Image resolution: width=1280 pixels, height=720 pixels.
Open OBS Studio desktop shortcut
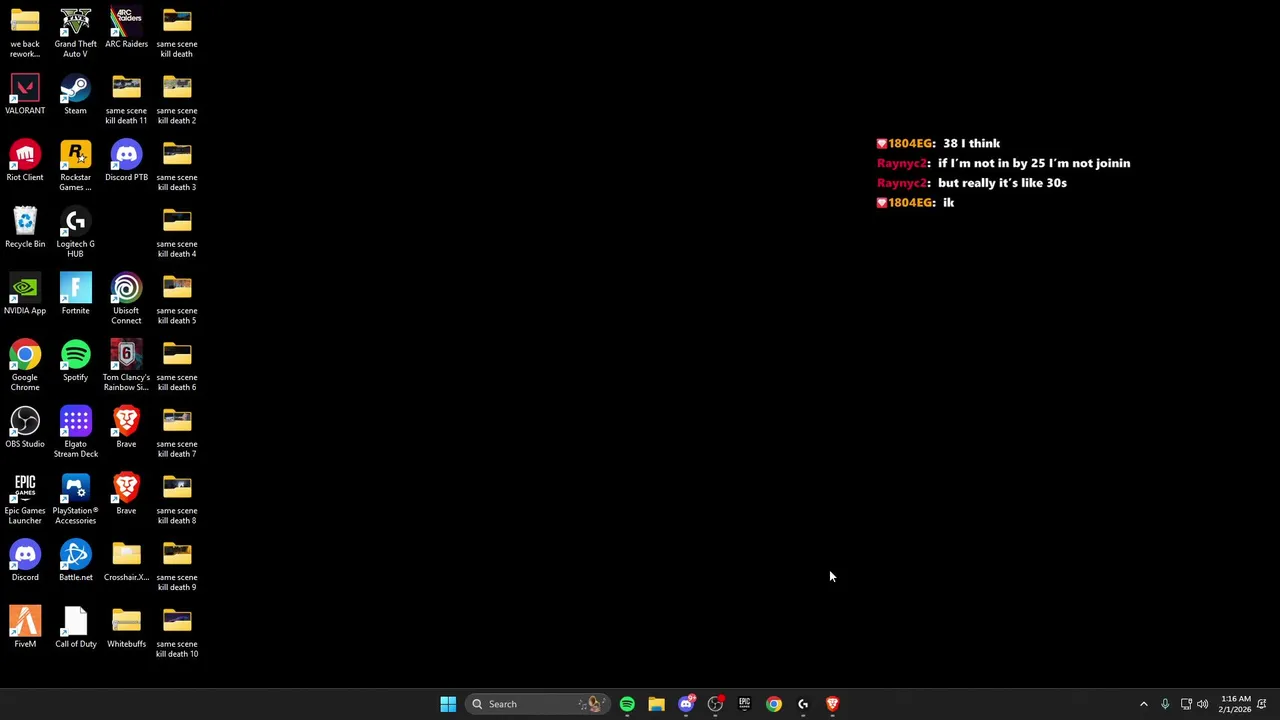(x=25, y=428)
